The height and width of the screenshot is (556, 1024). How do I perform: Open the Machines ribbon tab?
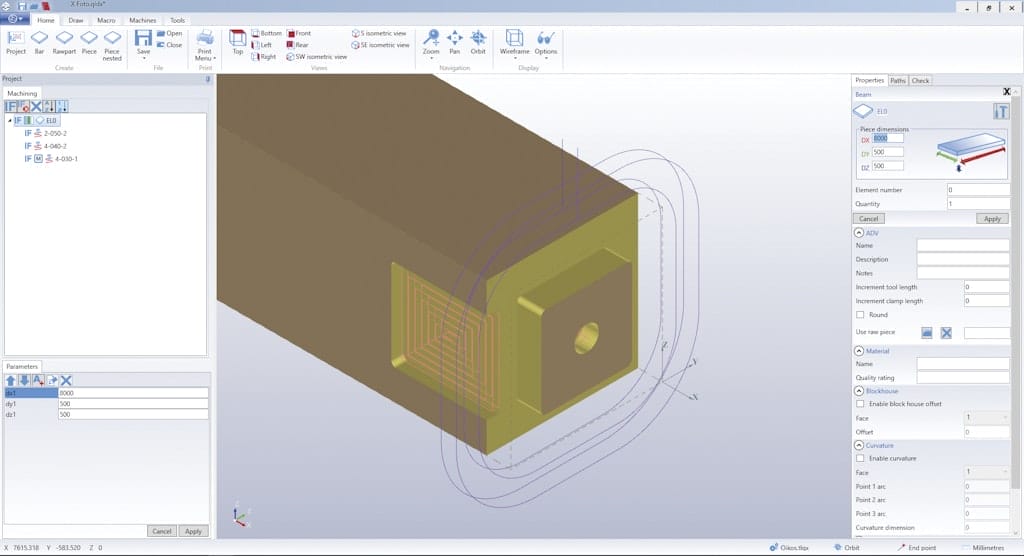point(142,20)
